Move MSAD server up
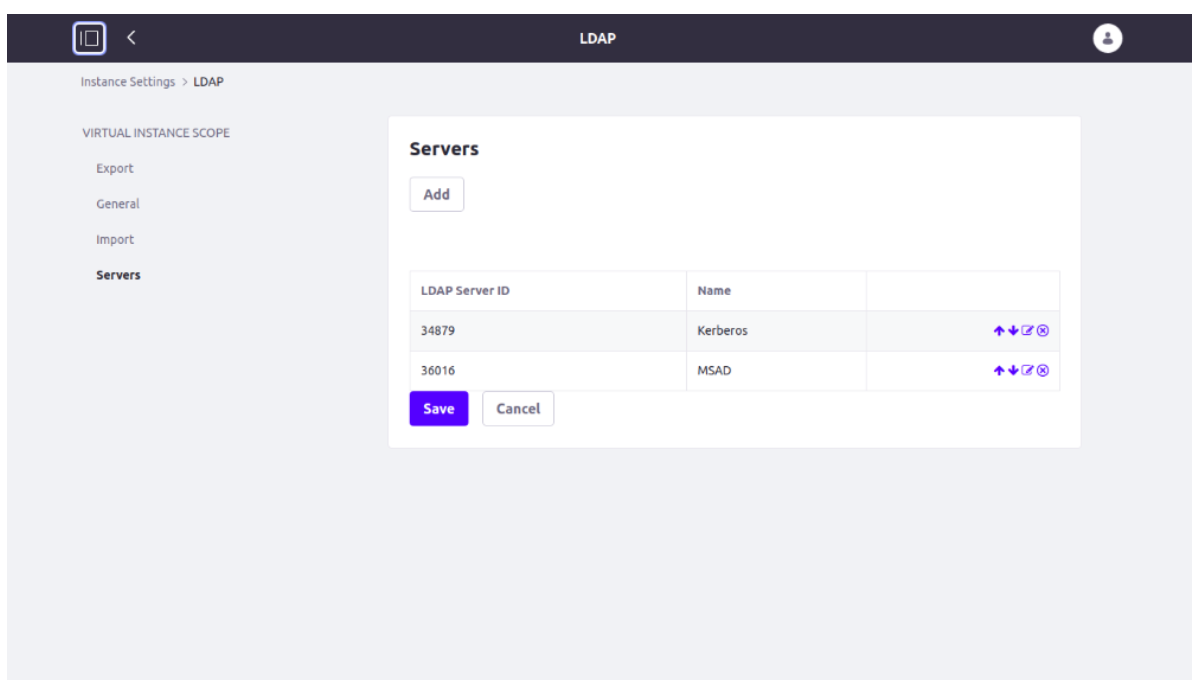1204x697 pixels. [998, 370]
